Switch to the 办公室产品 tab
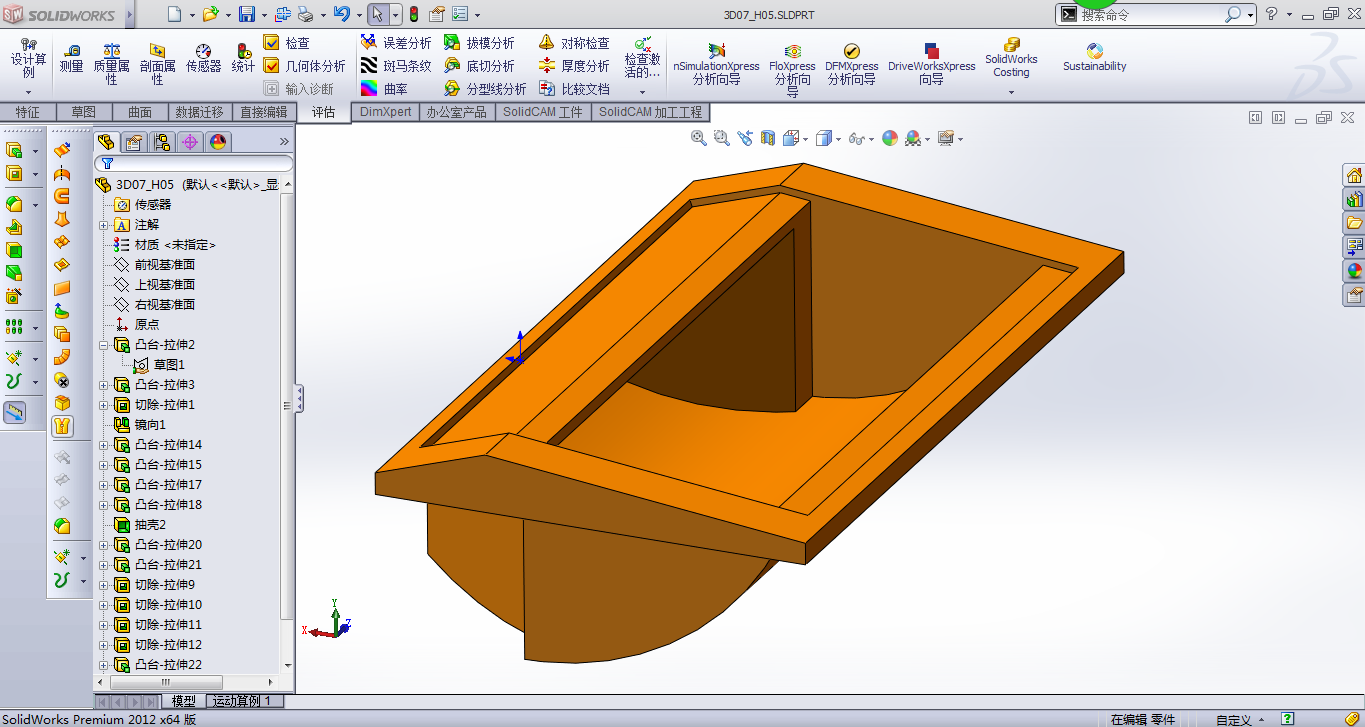Screen dimensions: 1365x727 (x=456, y=112)
